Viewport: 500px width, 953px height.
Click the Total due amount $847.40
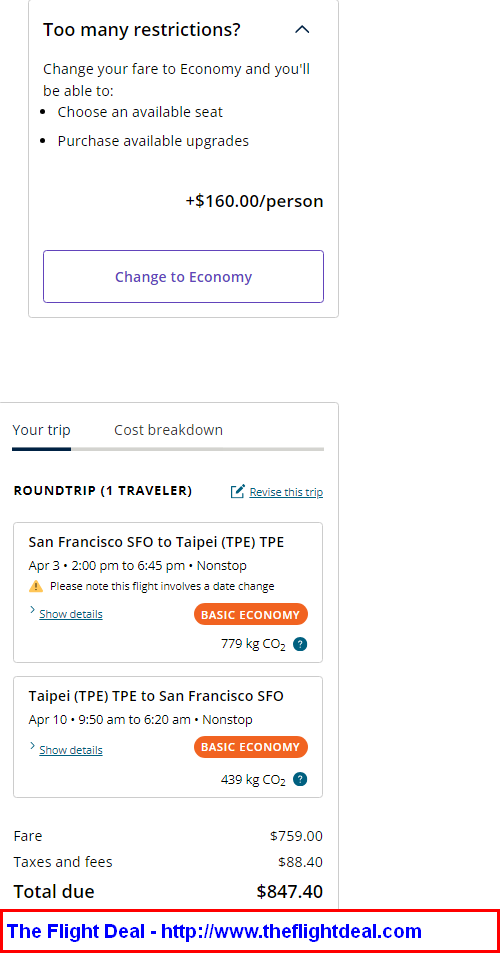pos(290,892)
